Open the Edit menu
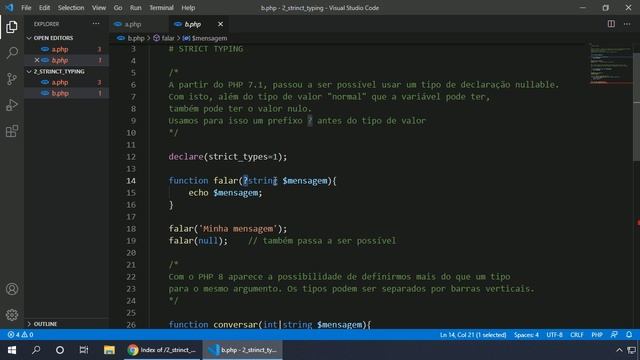This screenshot has height=360, width=640. [44, 8]
